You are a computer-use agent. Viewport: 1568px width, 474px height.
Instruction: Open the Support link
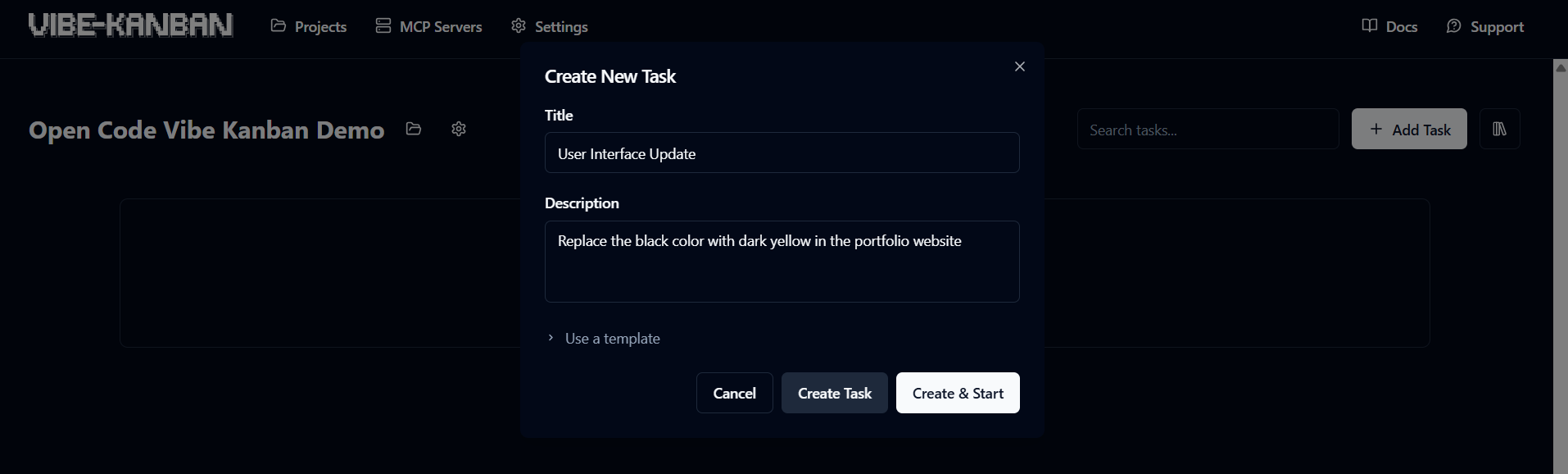[1484, 26]
